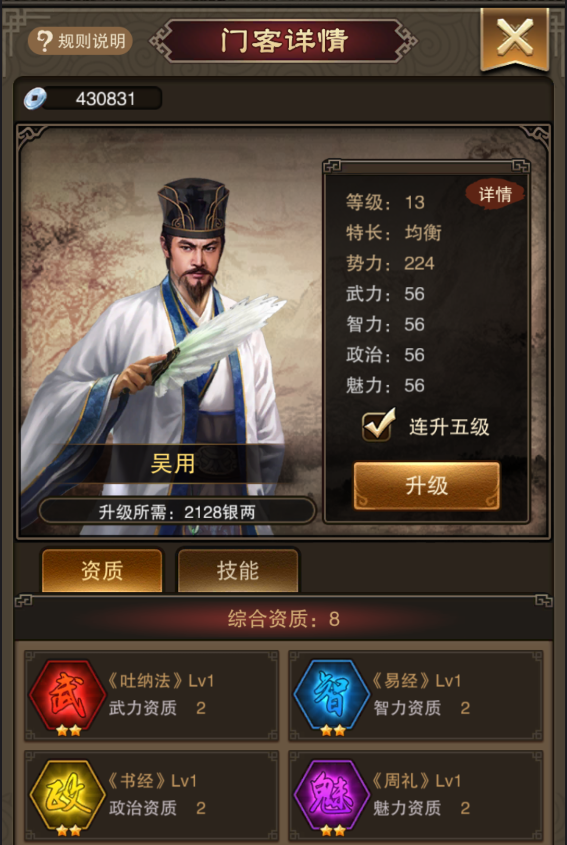The height and width of the screenshot is (845, 567).
Task: Click the question mark in 规则说明
Action: click(44, 41)
